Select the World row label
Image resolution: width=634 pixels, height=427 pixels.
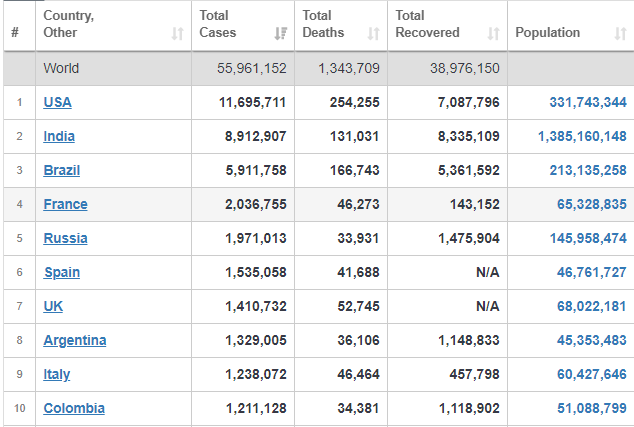pyautogui.click(x=61, y=68)
